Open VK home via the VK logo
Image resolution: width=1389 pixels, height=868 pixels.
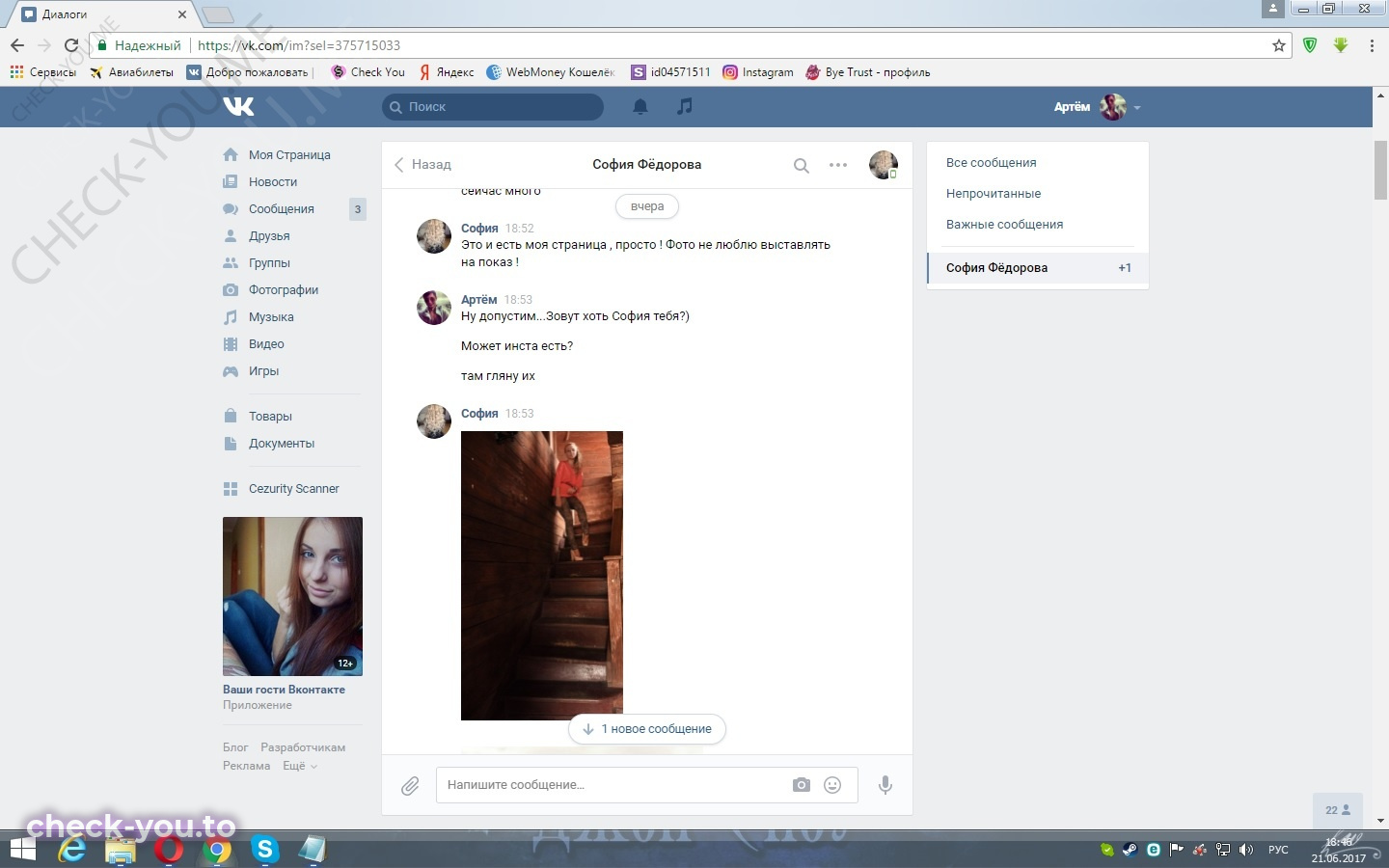coord(238,106)
